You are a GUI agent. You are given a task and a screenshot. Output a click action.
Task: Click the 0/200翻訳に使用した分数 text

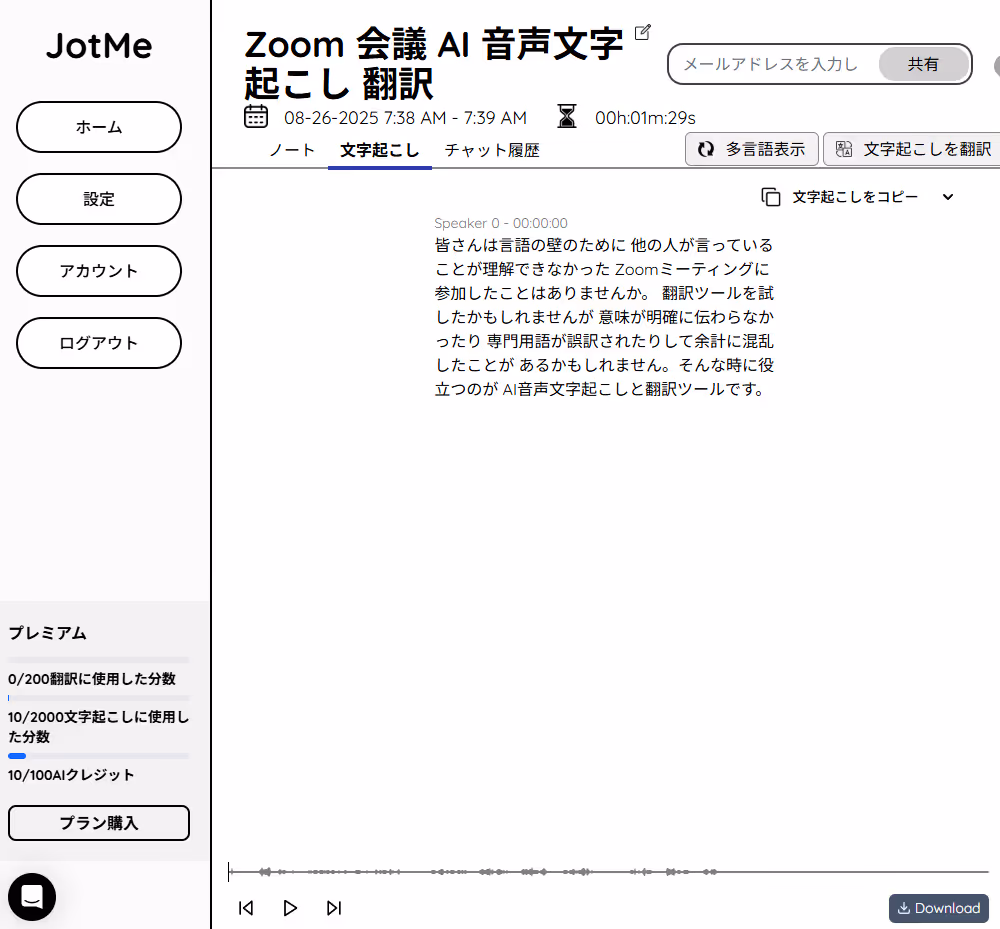(92, 679)
